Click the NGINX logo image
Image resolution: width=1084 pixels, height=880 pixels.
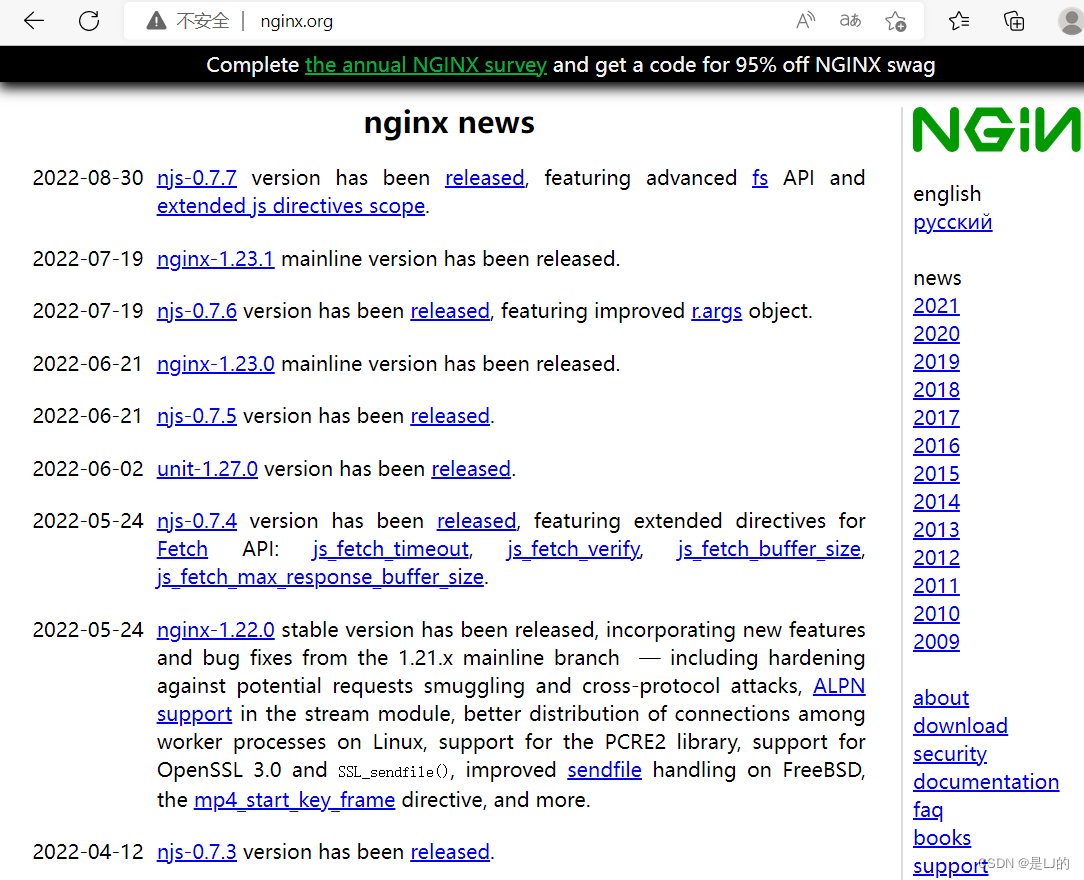click(996, 127)
